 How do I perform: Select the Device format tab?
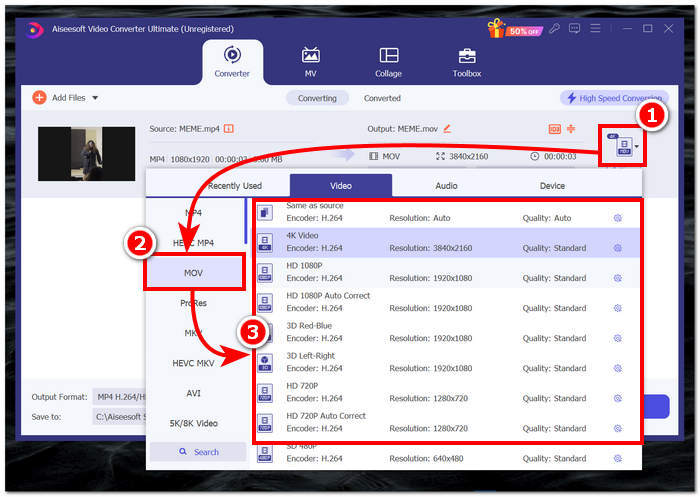[x=552, y=186]
